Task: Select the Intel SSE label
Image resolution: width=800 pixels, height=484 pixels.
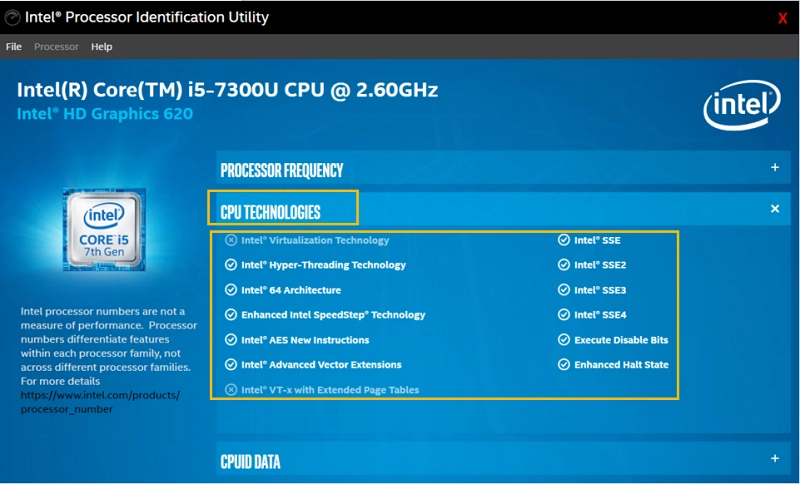Action: [x=597, y=240]
